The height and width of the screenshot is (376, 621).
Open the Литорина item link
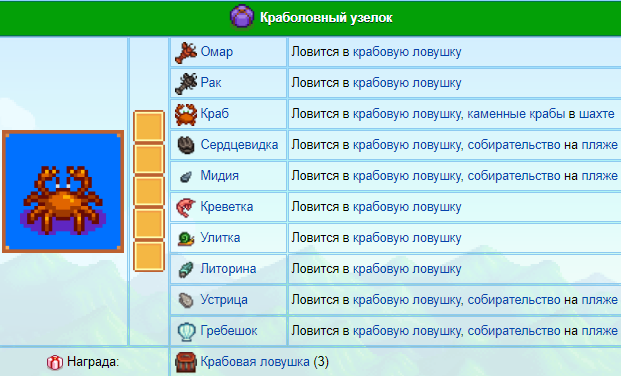pos(228,269)
